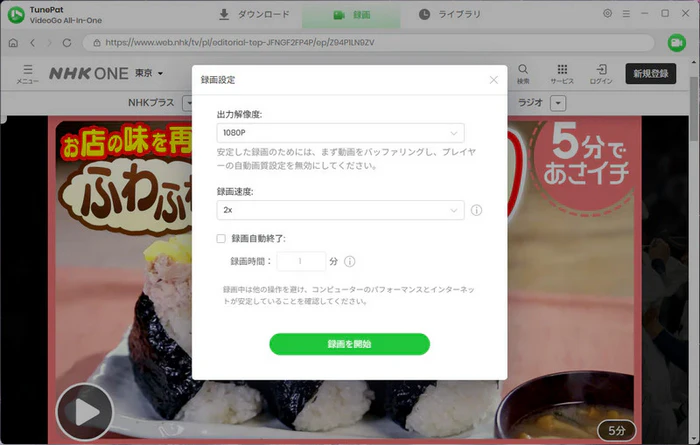The image size is (700, 445).
Task: Reload the page with refresh icon
Action: click(x=67, y=43)
